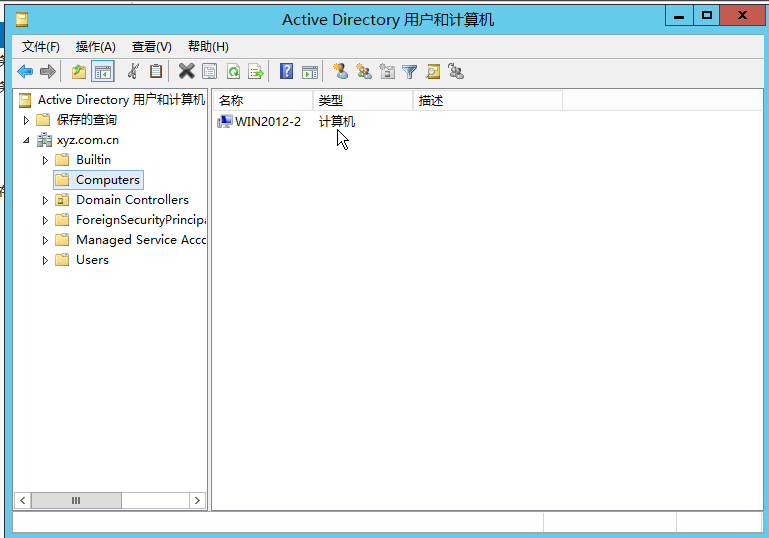Open the 帮助(H) menu
769x538 pixels.
(x=208, y=47)
